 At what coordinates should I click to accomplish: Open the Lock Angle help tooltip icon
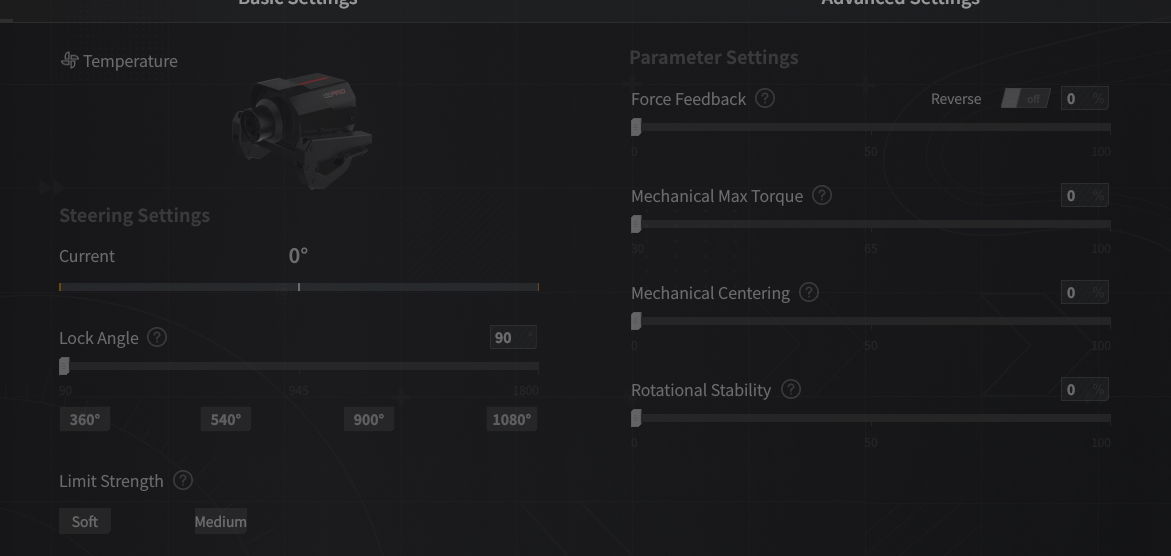(157, 337)
